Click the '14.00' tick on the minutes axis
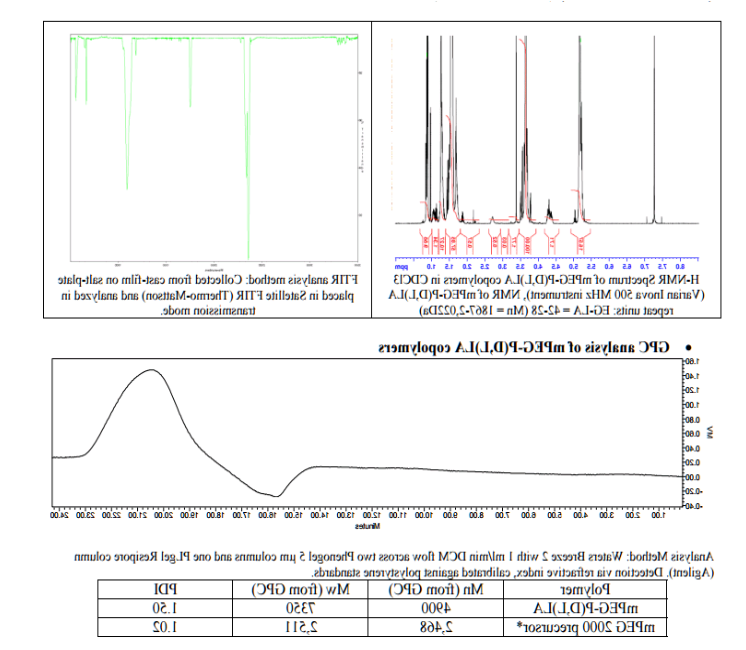746x650 pixels. (319, 515)
